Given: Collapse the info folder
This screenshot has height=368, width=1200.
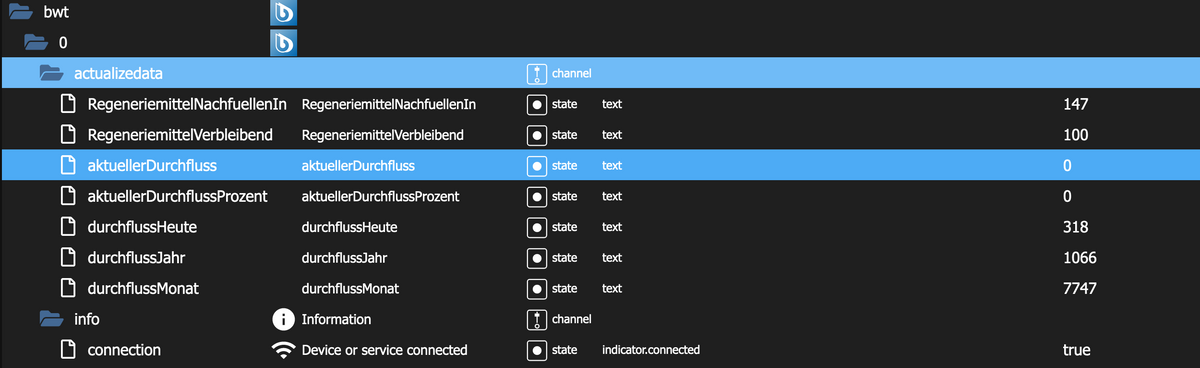Looking at the screenshot, I should click(x=52, y=319).
